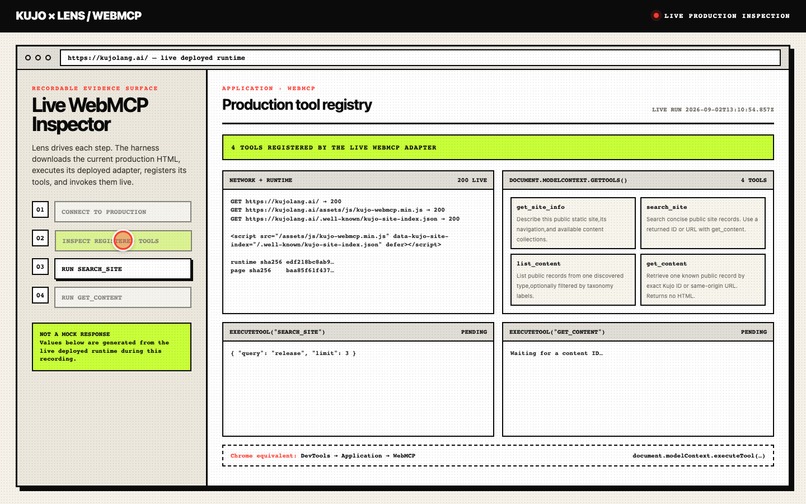
Task: Click the executeTool("search_site") panel header
Action: click(x=358, y=332)
